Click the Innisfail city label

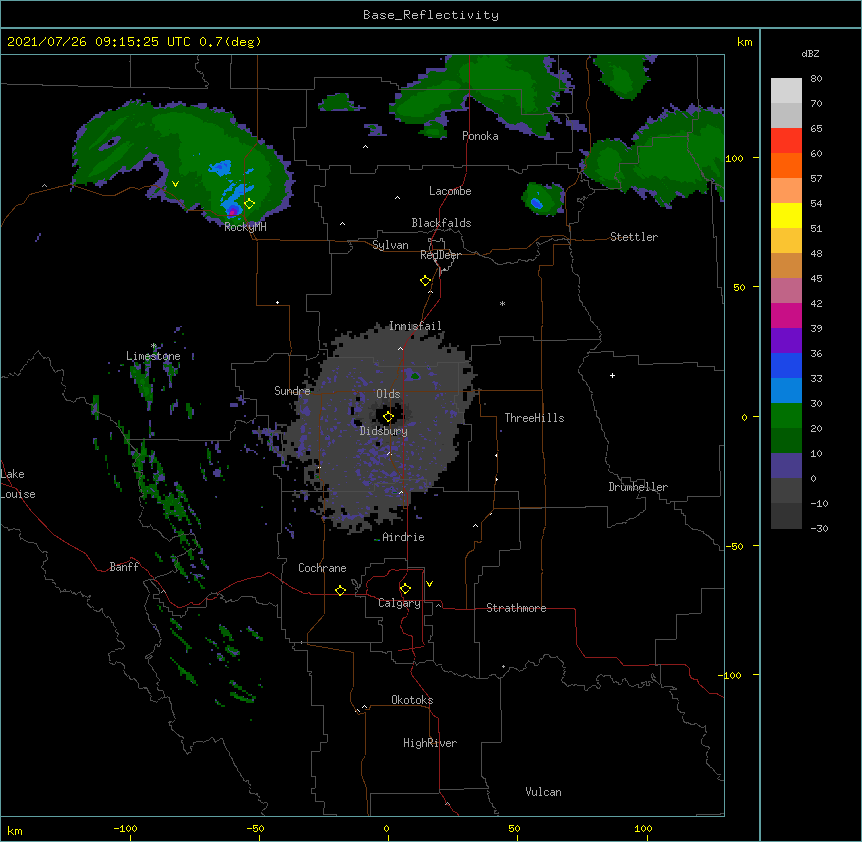415,326
